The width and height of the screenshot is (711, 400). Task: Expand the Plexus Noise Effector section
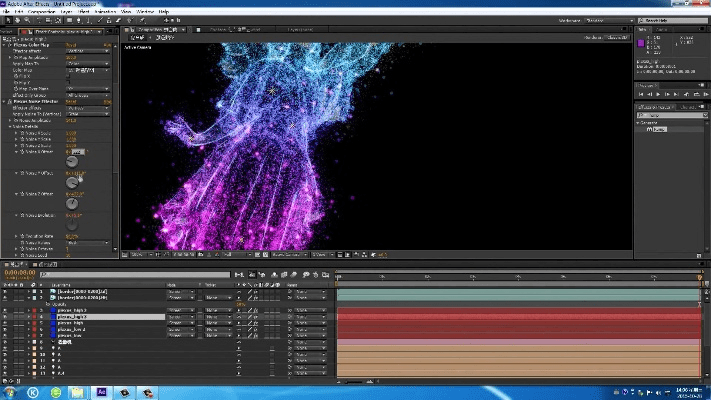pyautogui.click(x=5, y=101)
